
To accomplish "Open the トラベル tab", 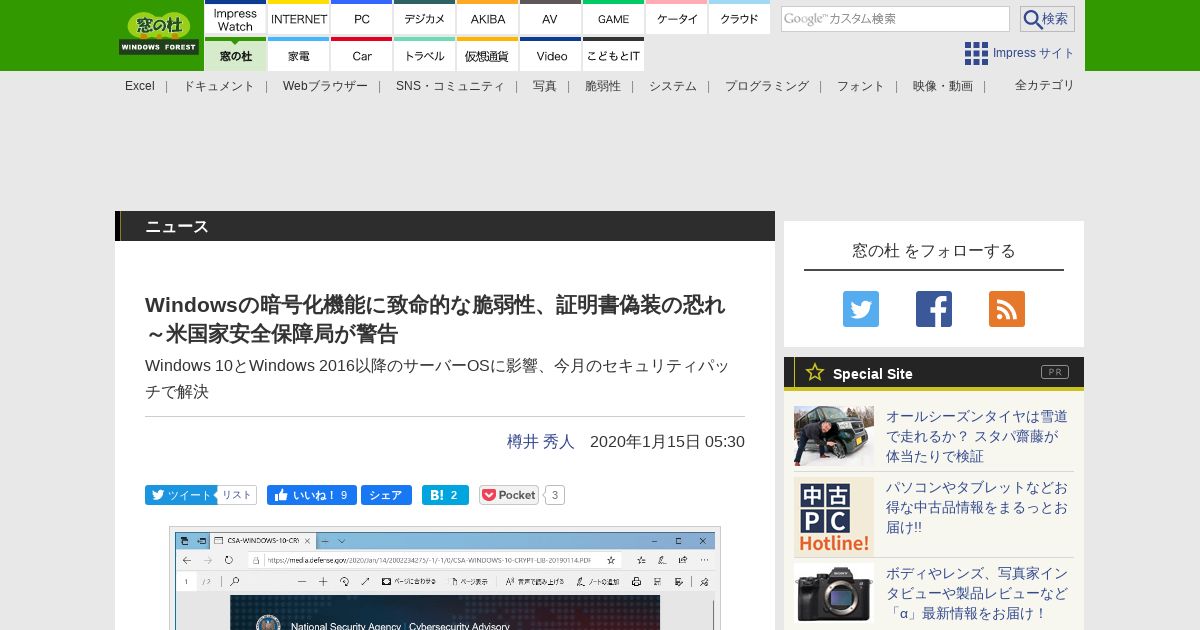I will (425, 55).
